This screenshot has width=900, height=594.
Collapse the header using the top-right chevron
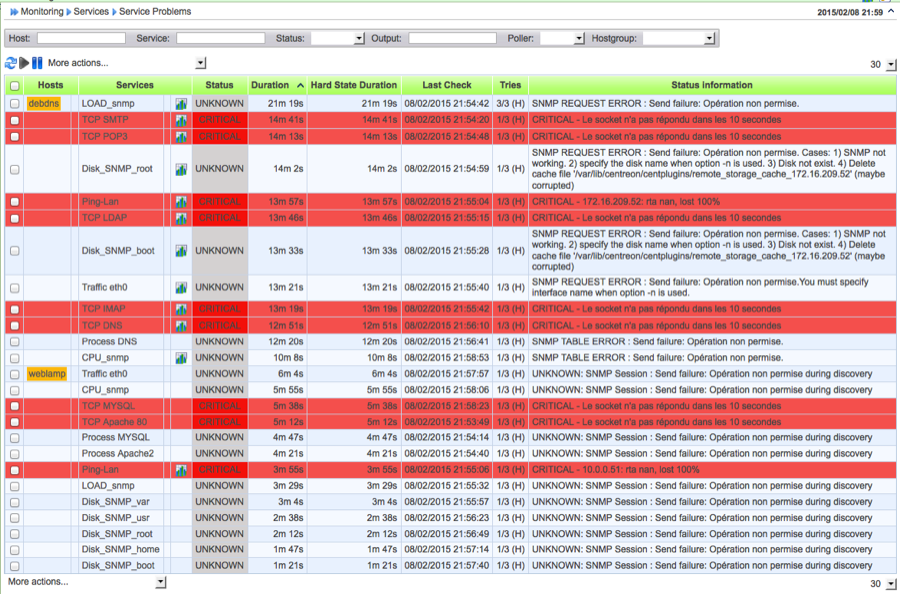coord(891,12)
